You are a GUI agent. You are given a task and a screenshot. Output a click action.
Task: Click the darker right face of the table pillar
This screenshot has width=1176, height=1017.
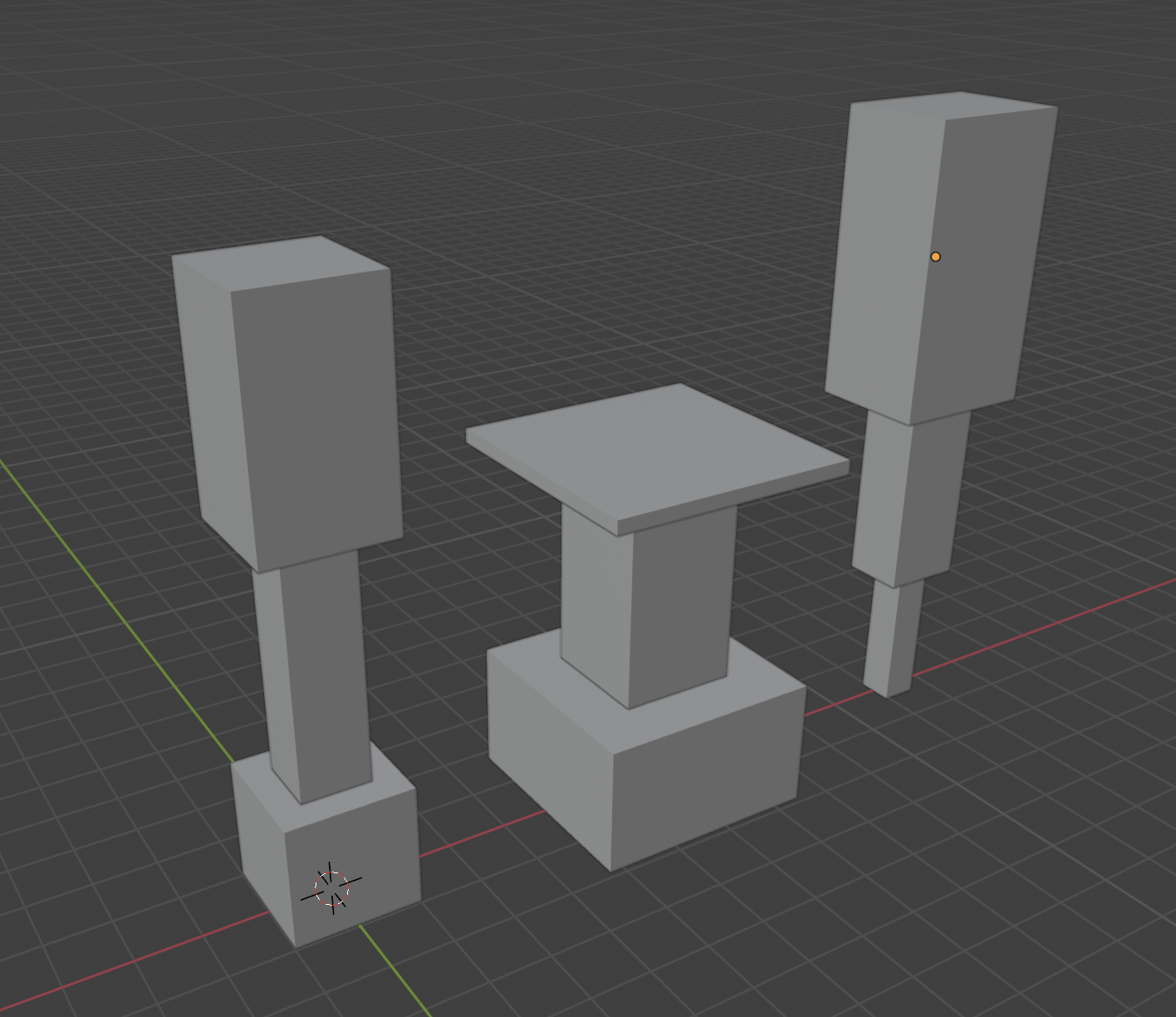point(681,607)
